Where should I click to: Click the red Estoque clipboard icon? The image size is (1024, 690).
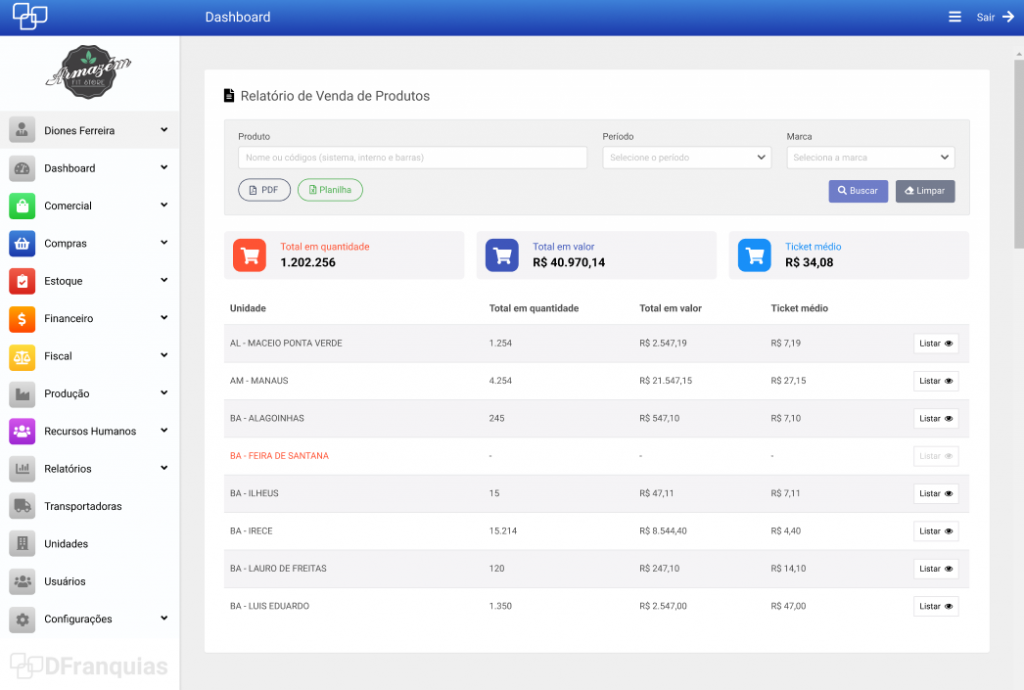tap(22, 281)
